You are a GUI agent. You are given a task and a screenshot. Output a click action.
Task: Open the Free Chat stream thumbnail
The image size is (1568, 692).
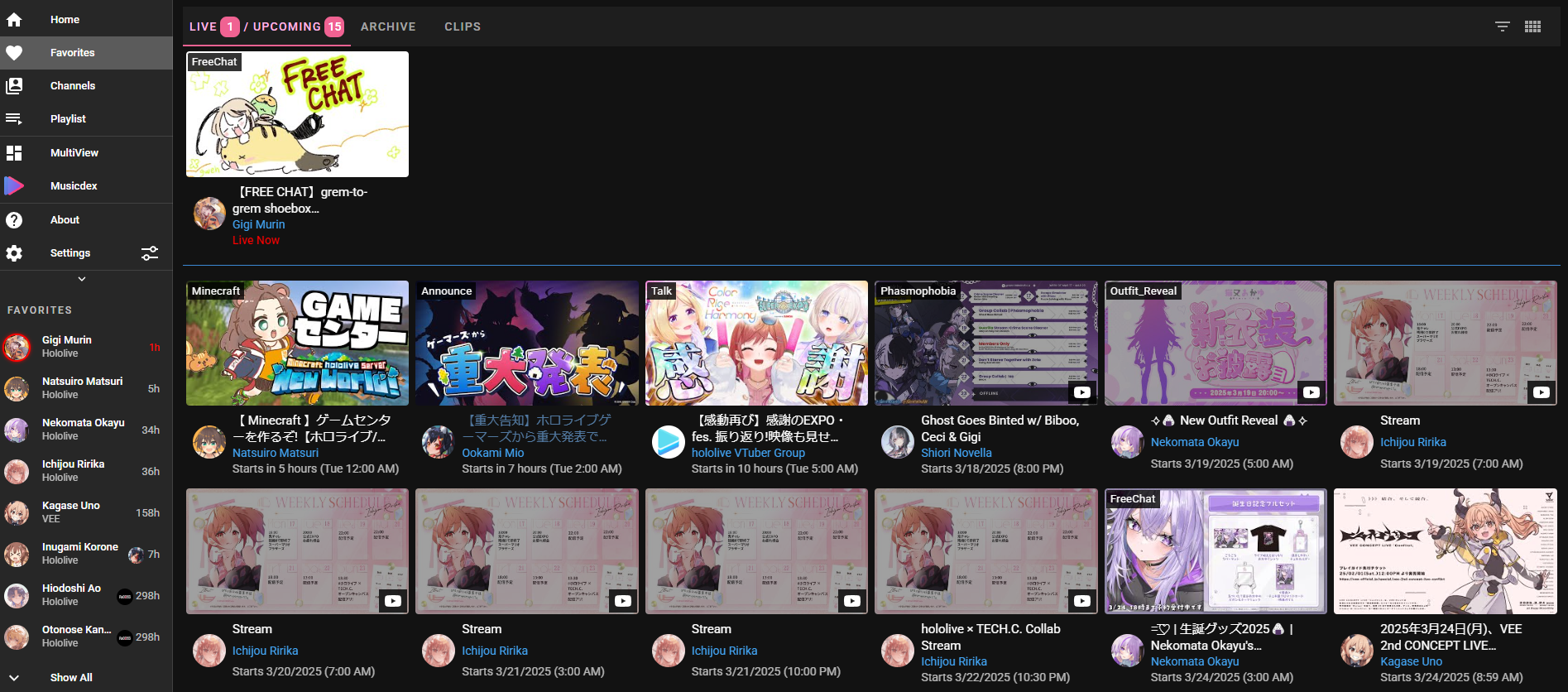(x=297, y=114)
